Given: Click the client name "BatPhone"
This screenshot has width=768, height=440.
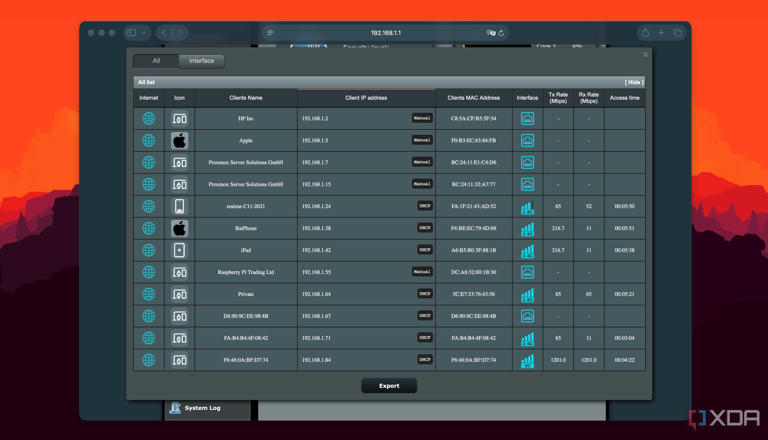Looking at the screenshot, I should point(246,228).
